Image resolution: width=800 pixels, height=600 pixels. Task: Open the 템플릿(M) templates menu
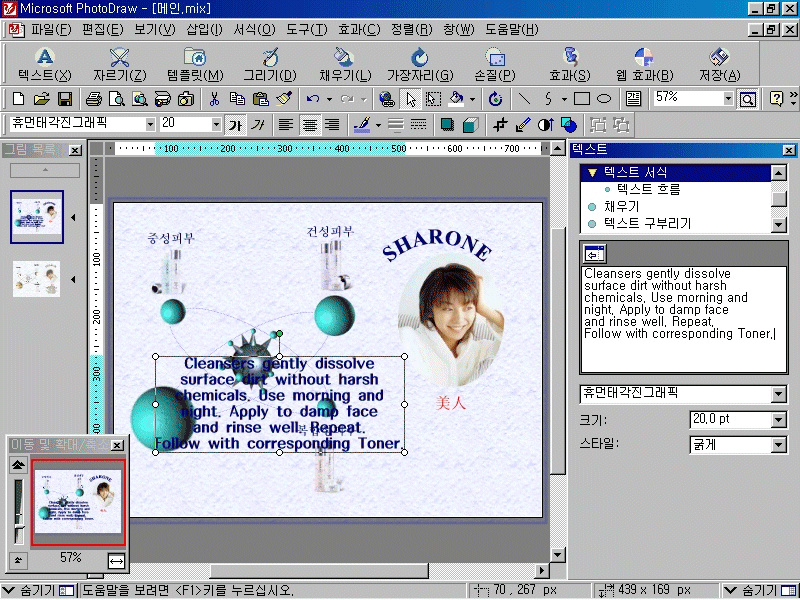195,64
